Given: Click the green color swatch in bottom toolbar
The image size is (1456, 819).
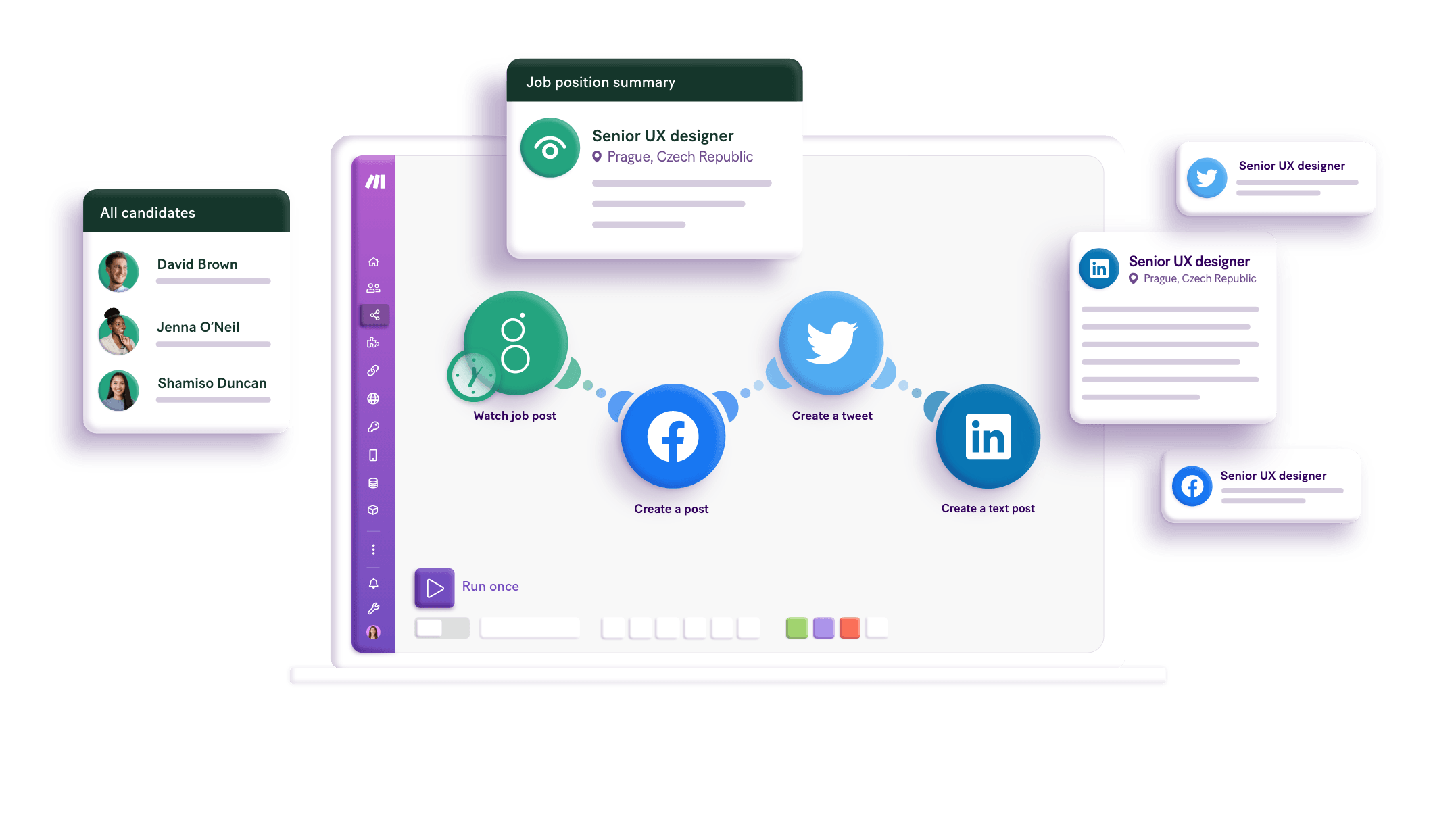Looking at the screenshot, I should coord(794,628).
